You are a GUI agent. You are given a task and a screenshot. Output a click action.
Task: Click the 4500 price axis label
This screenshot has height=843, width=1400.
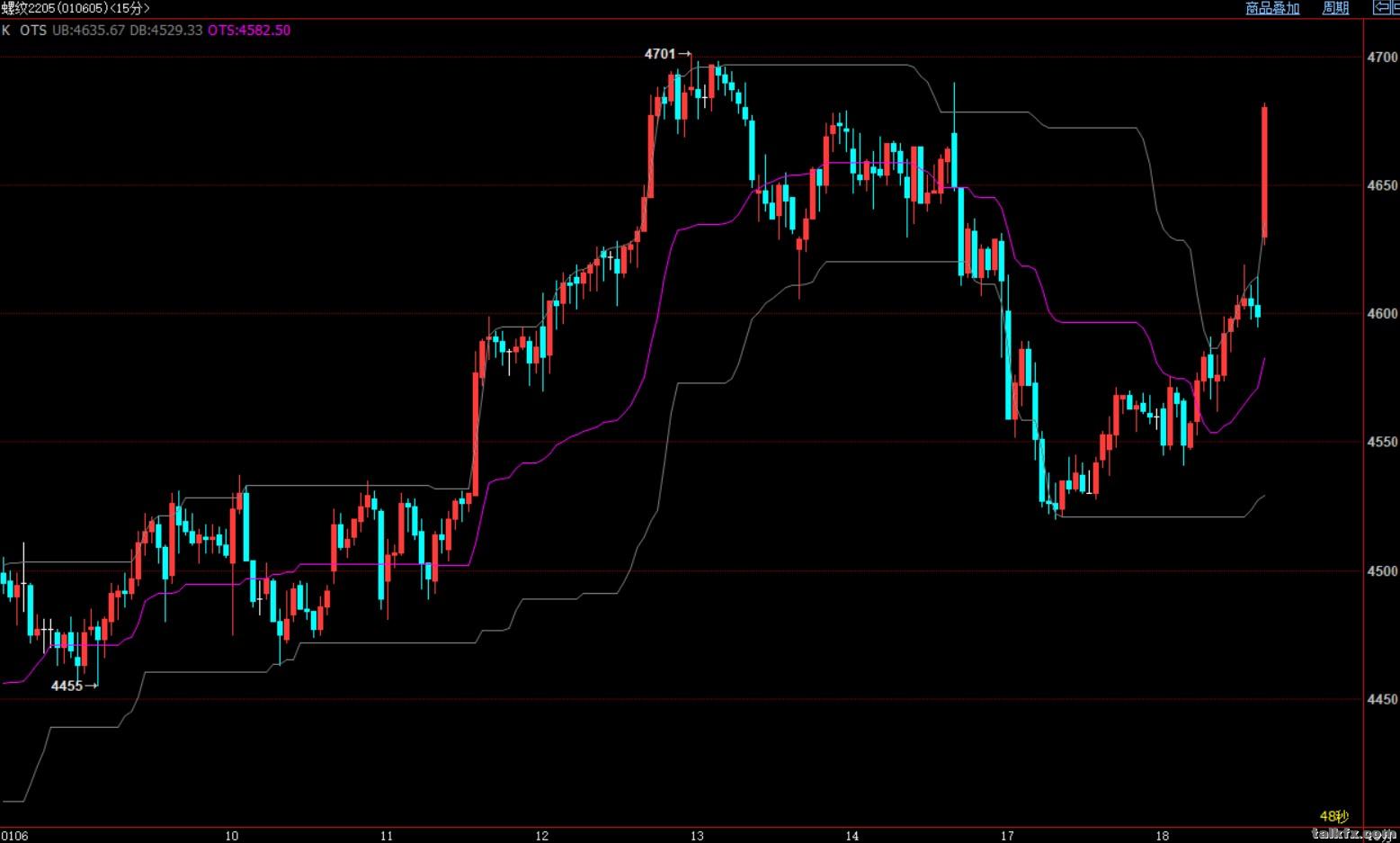[1382, 570]
